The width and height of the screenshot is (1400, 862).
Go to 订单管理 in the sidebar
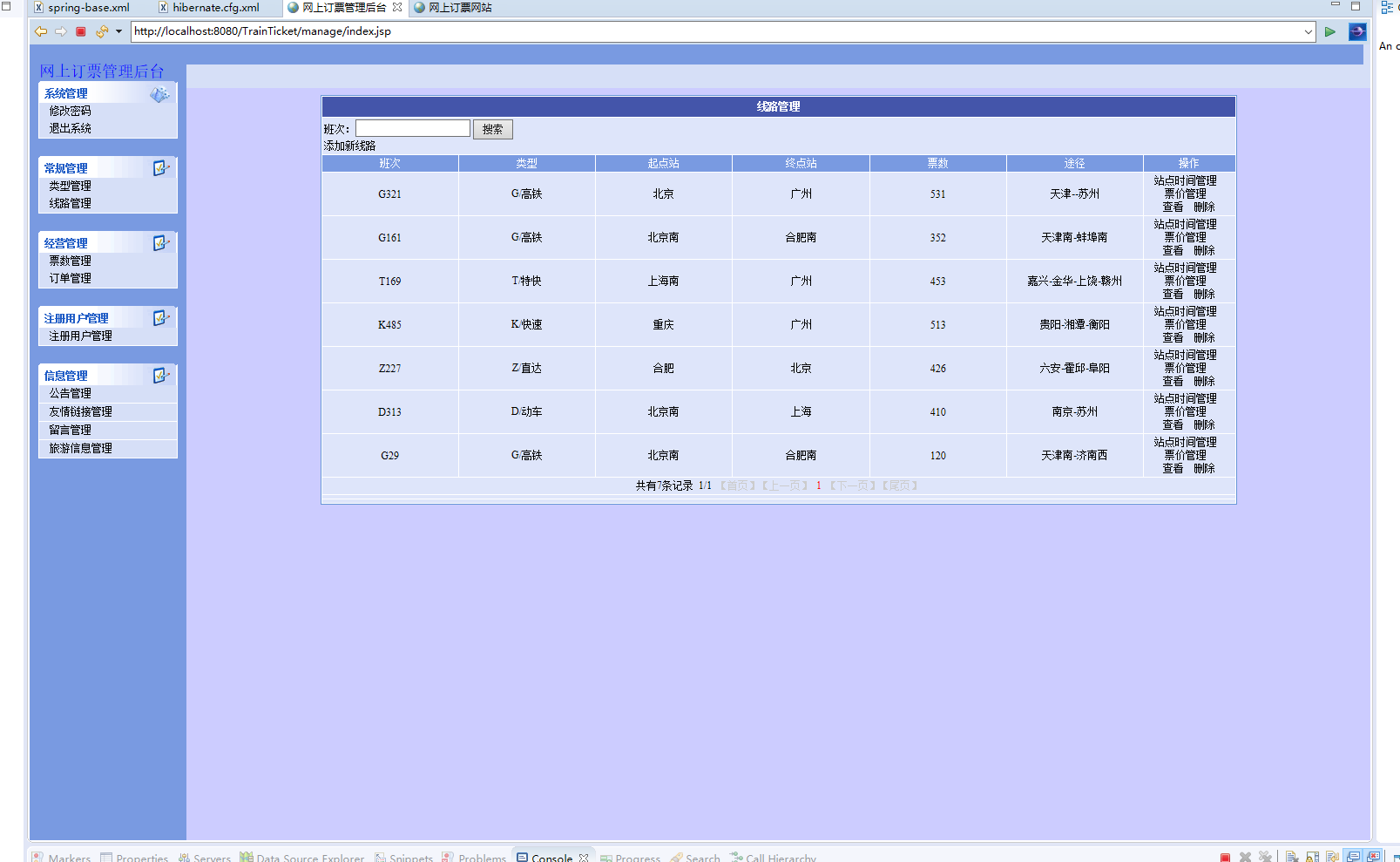[70, 278]
